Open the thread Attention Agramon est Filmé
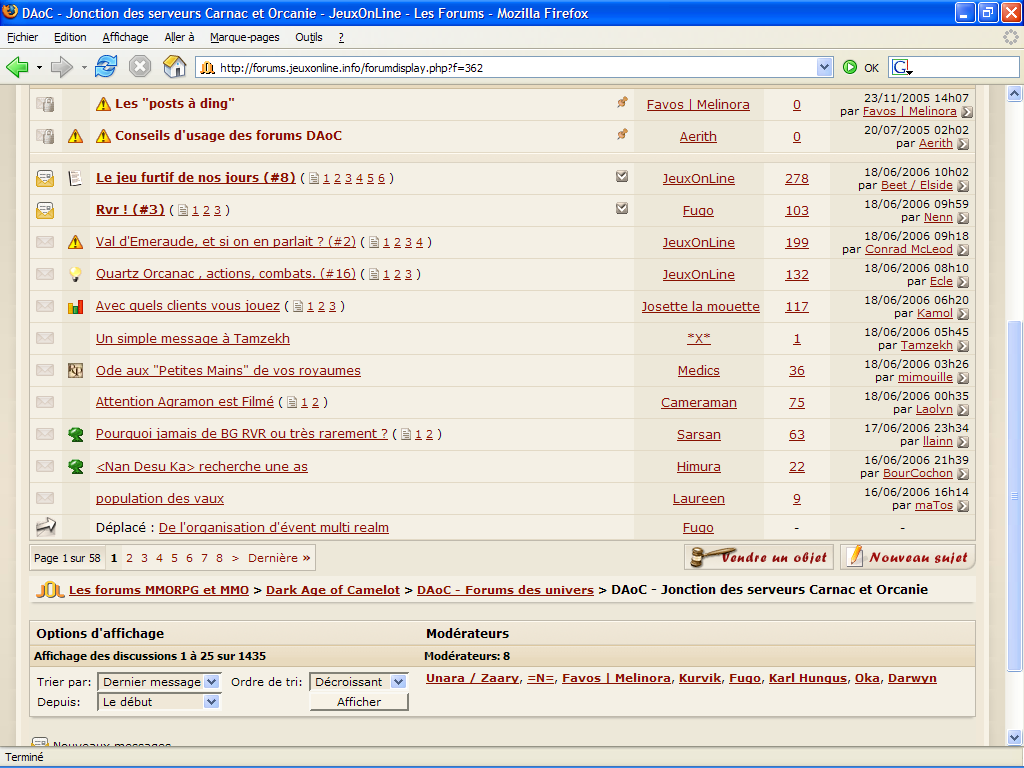 click(x=185, y=402)
